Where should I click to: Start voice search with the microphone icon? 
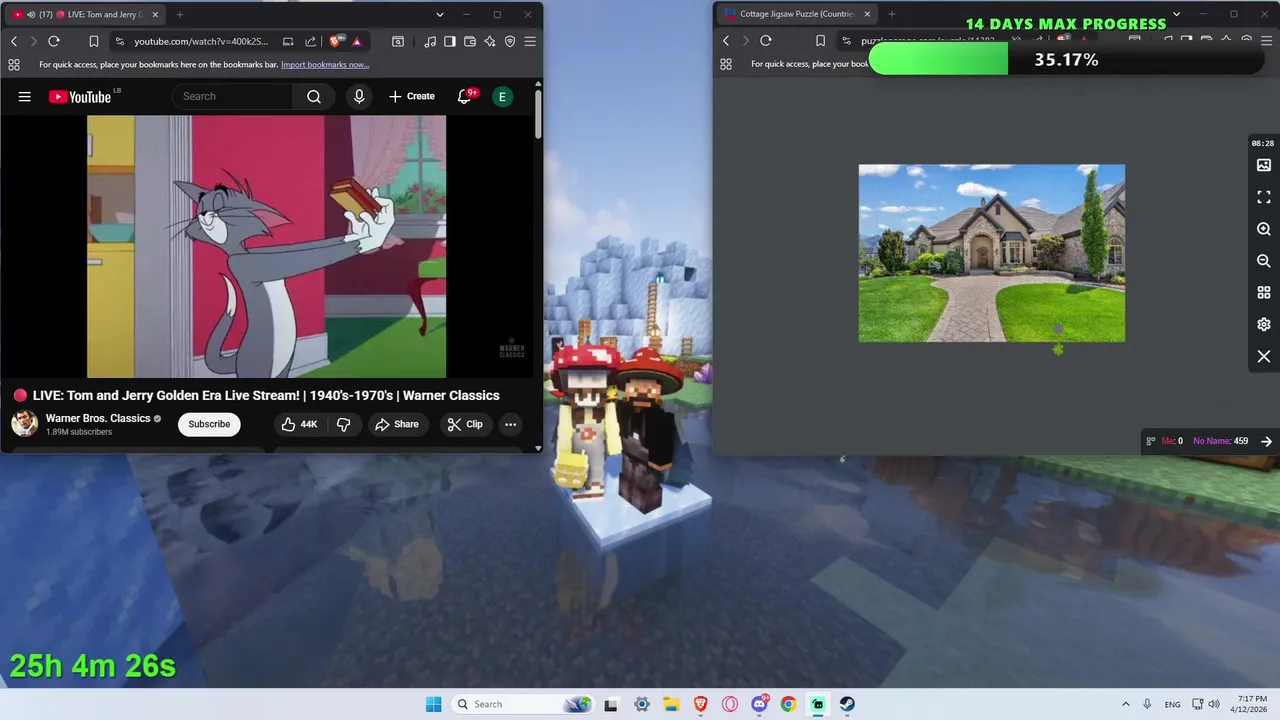[359, 96]
